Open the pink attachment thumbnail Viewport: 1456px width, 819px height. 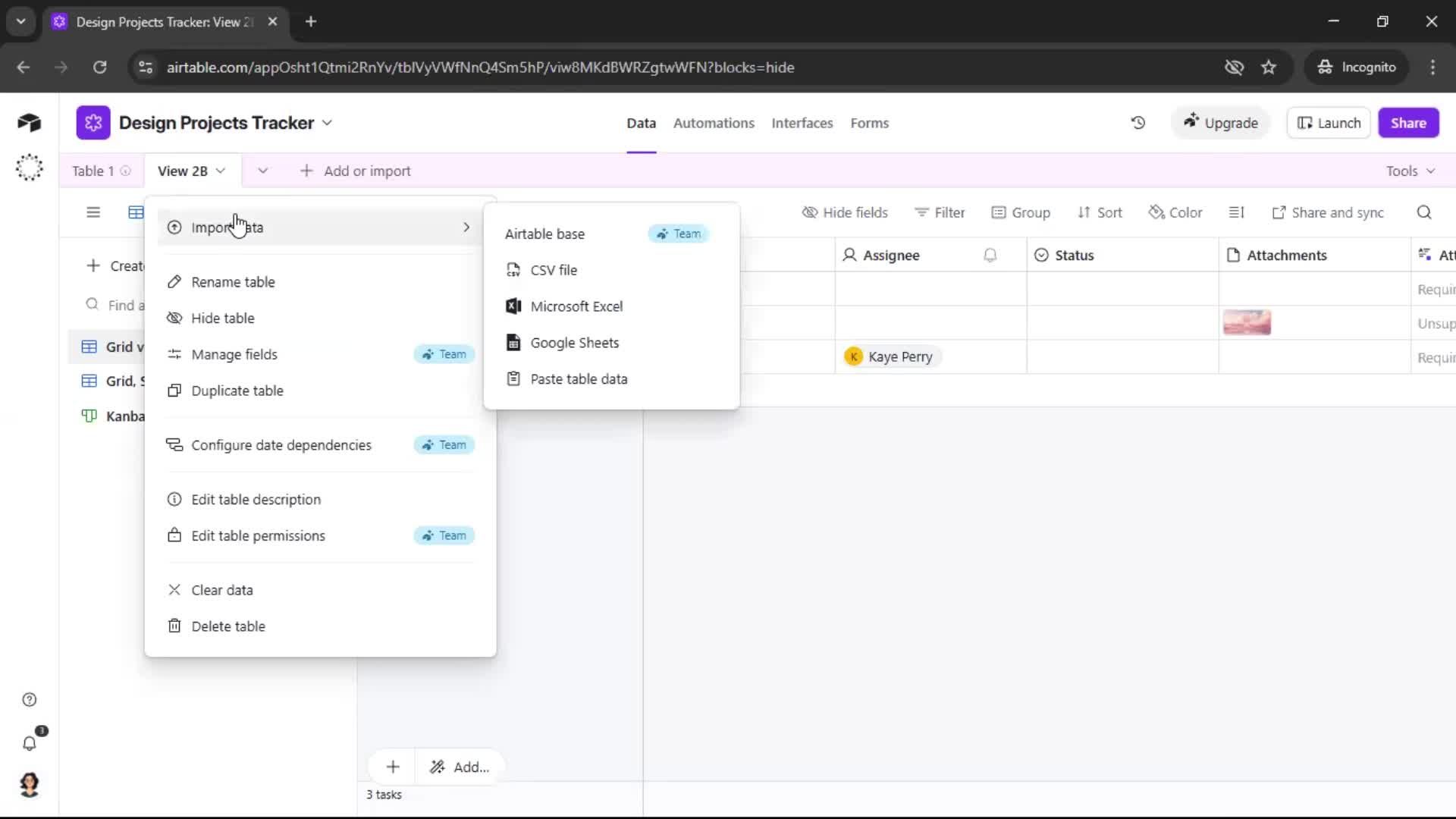tap(1247, 323)
